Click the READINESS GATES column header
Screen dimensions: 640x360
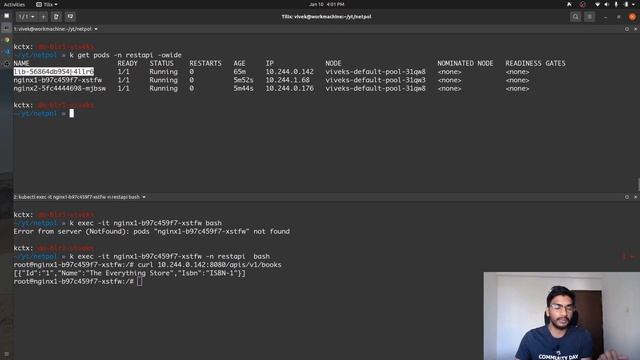coord(535,63)
